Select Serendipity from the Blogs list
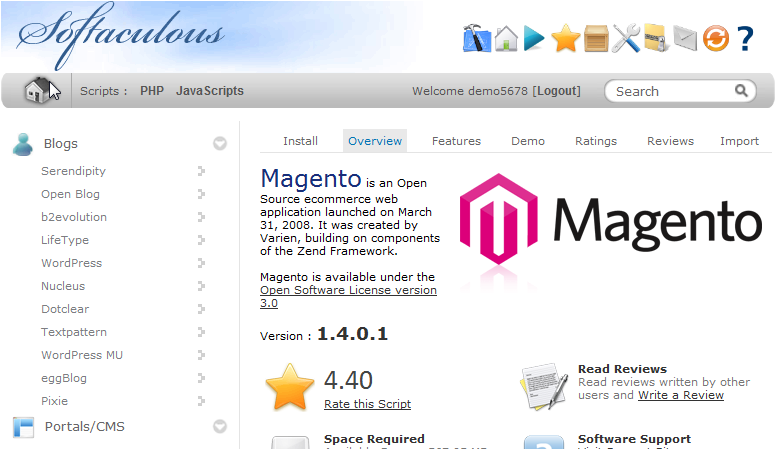776x450 pixels. coord(73,171)
